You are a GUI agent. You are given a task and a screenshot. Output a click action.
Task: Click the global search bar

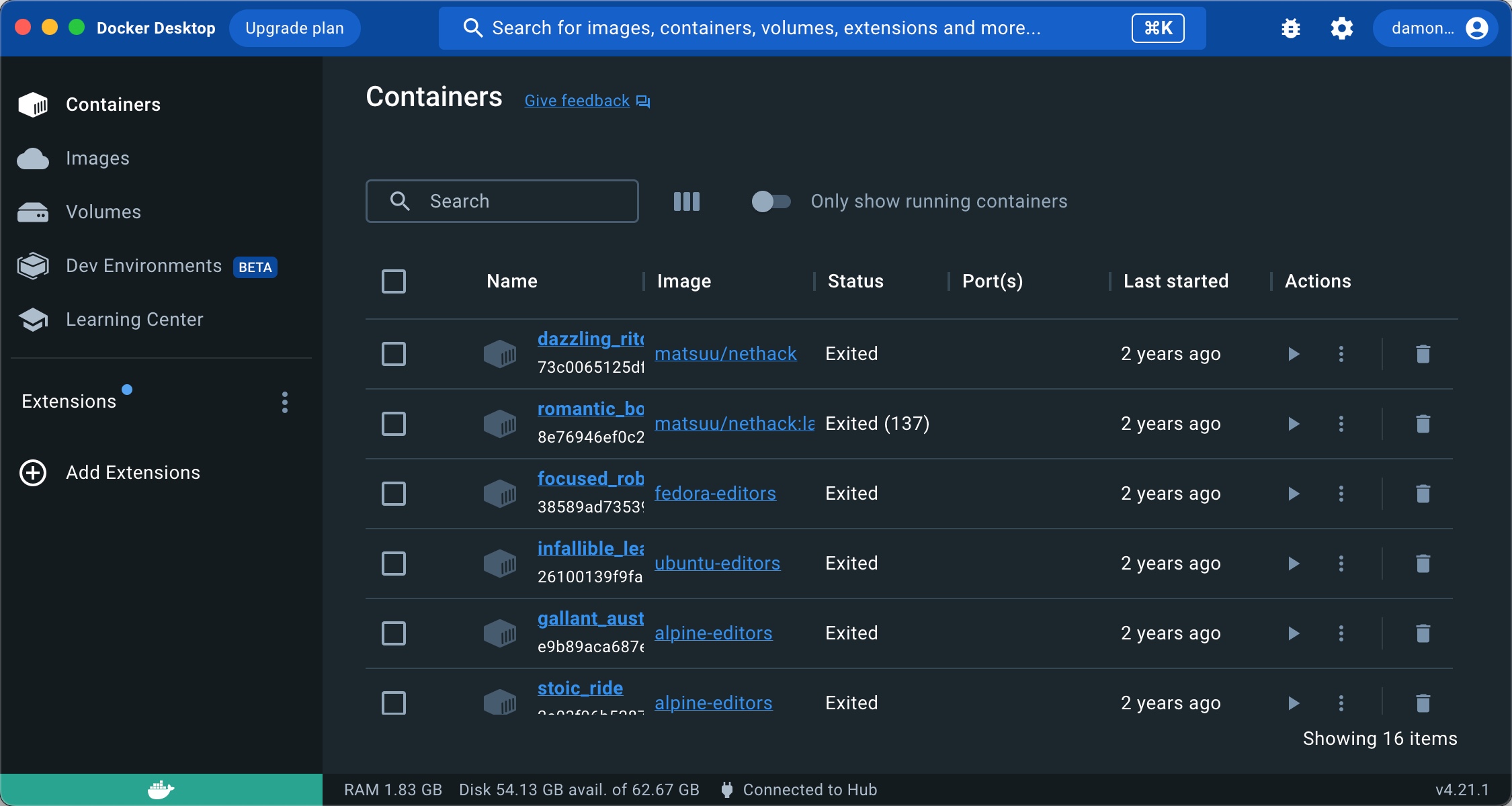(x=822, y=28)
